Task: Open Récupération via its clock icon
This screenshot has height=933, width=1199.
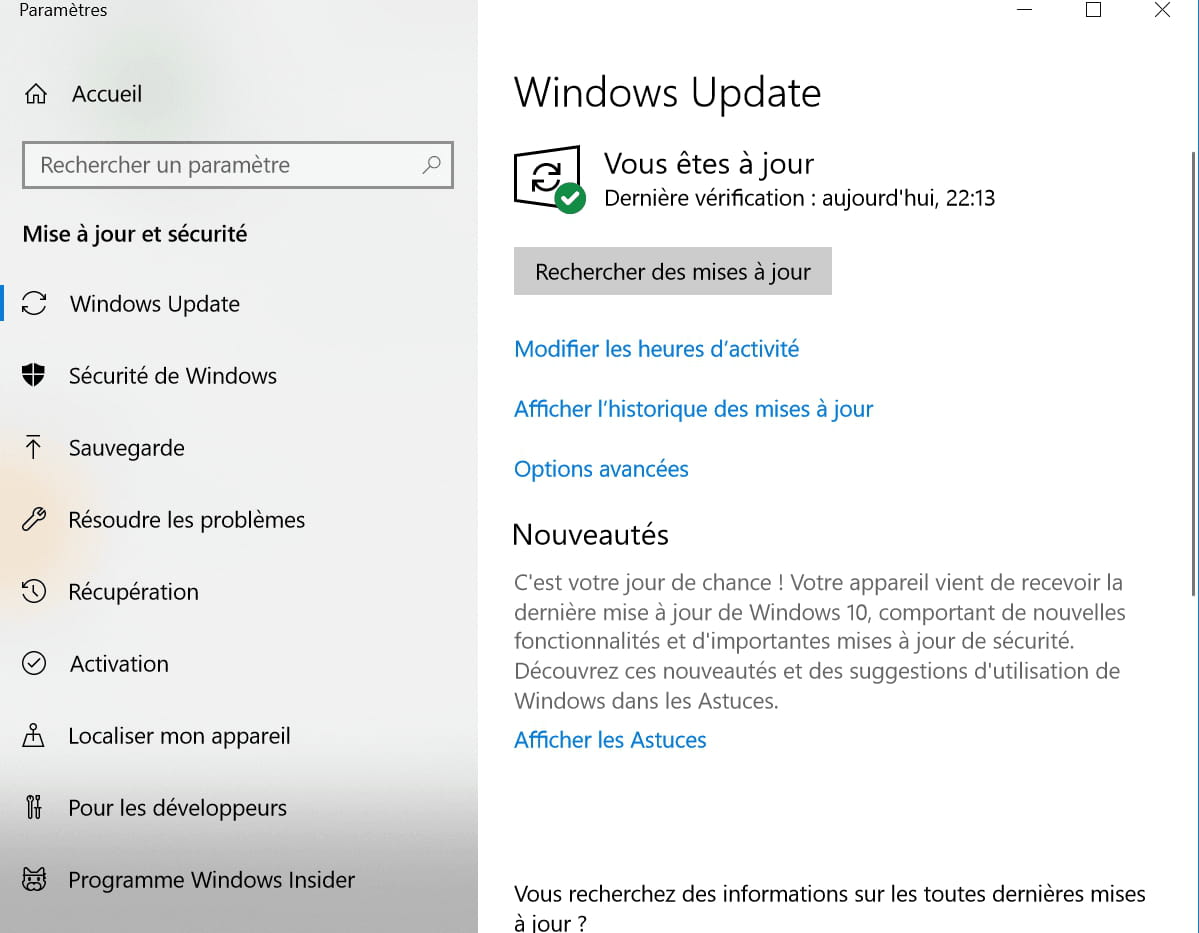Action: coord(34,591)
